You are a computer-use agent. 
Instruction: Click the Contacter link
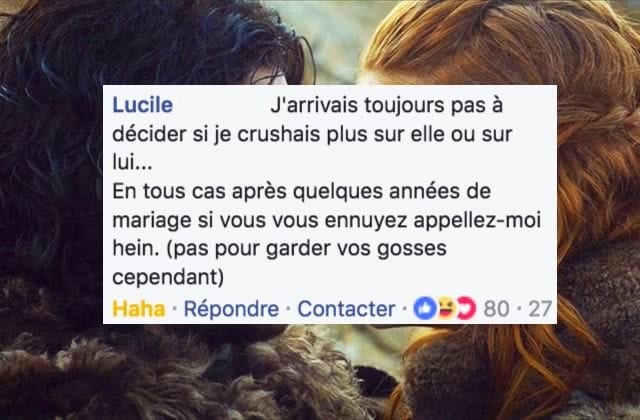point(346,309)
